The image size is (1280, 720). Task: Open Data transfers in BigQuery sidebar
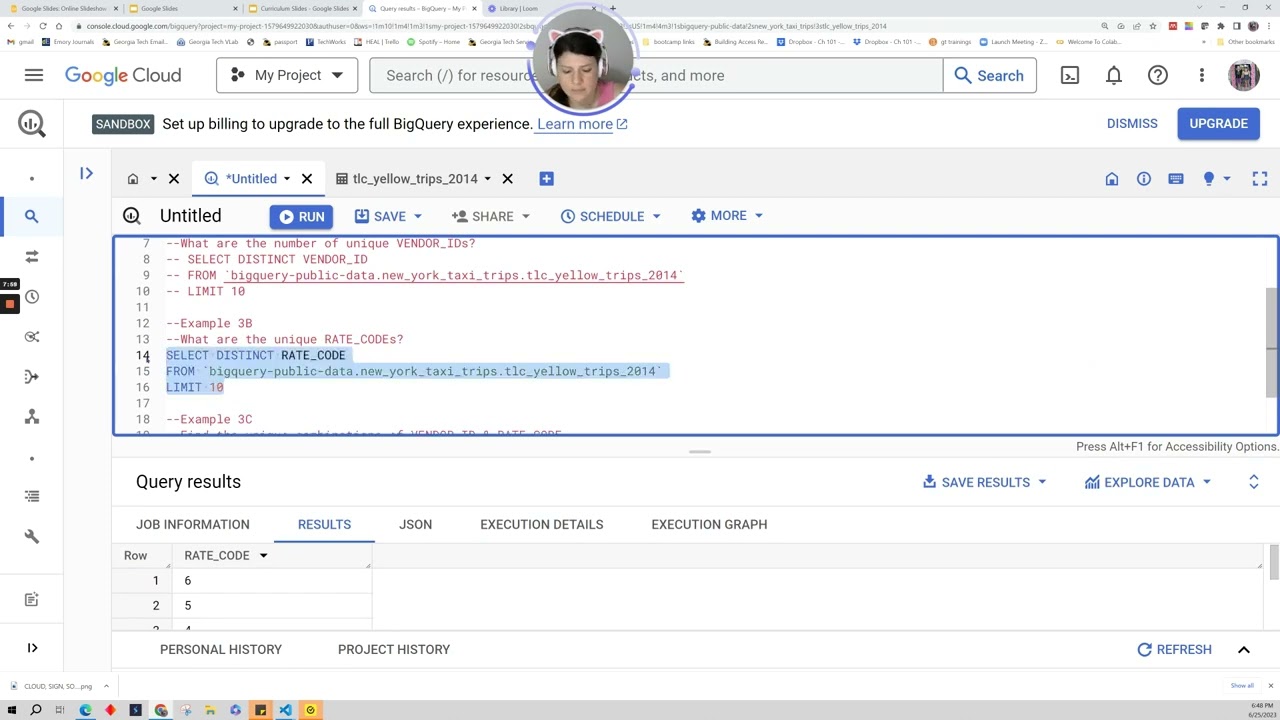pyautogui.click(x=32, y=256)
